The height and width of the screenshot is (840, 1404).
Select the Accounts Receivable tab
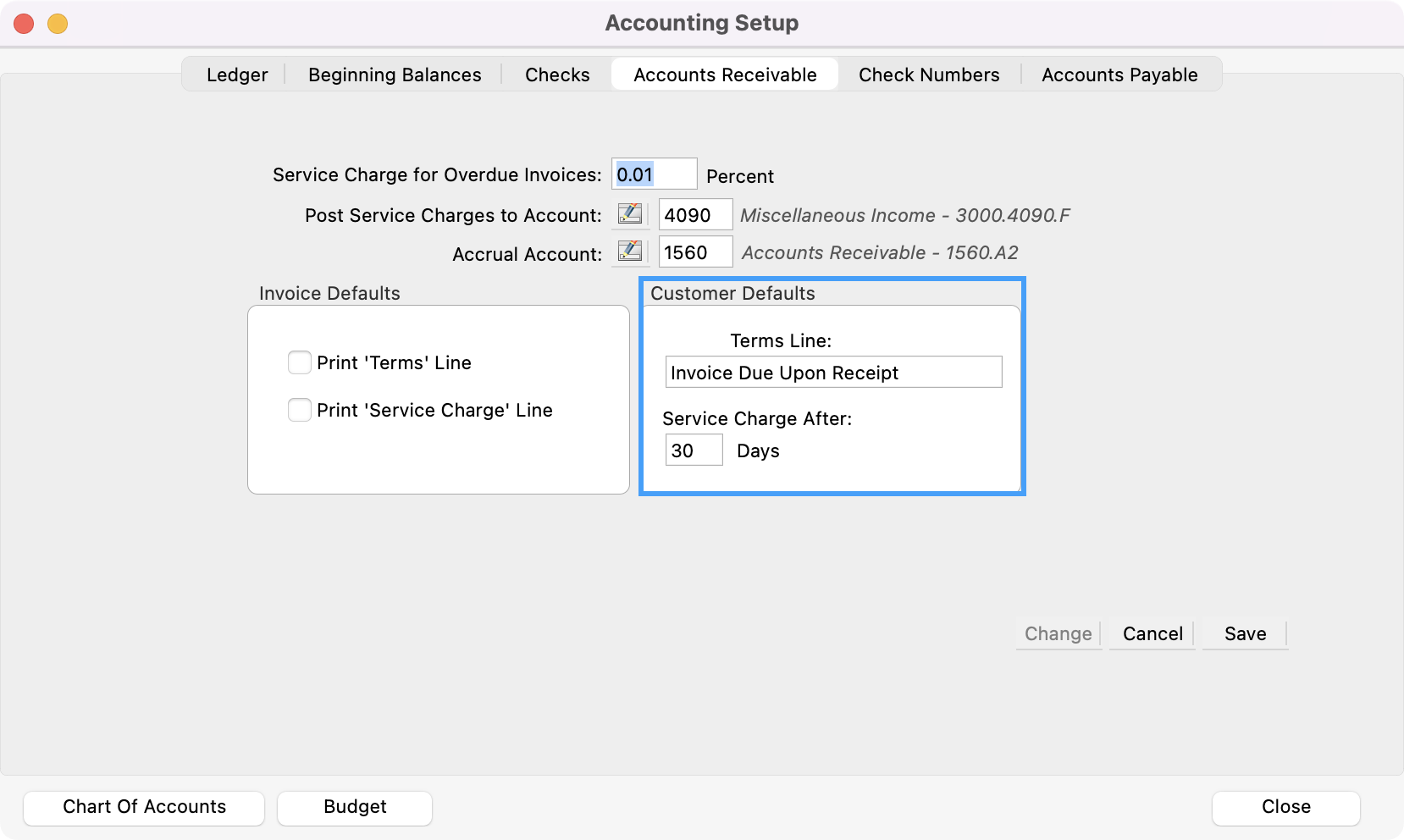click(725, 75)
